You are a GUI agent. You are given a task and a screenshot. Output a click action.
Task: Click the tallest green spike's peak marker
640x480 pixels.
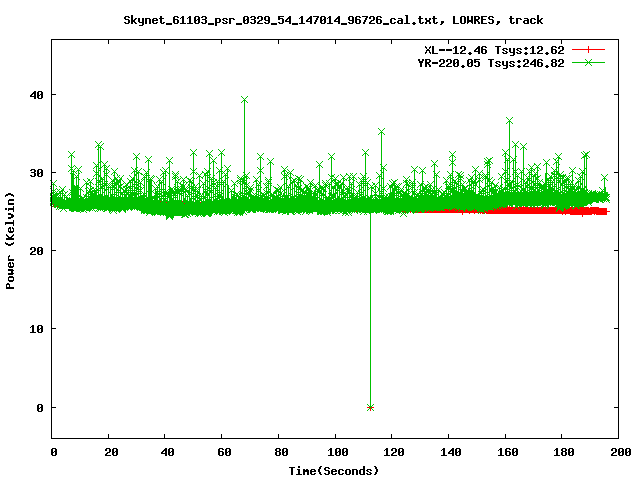tap(244, 99)
